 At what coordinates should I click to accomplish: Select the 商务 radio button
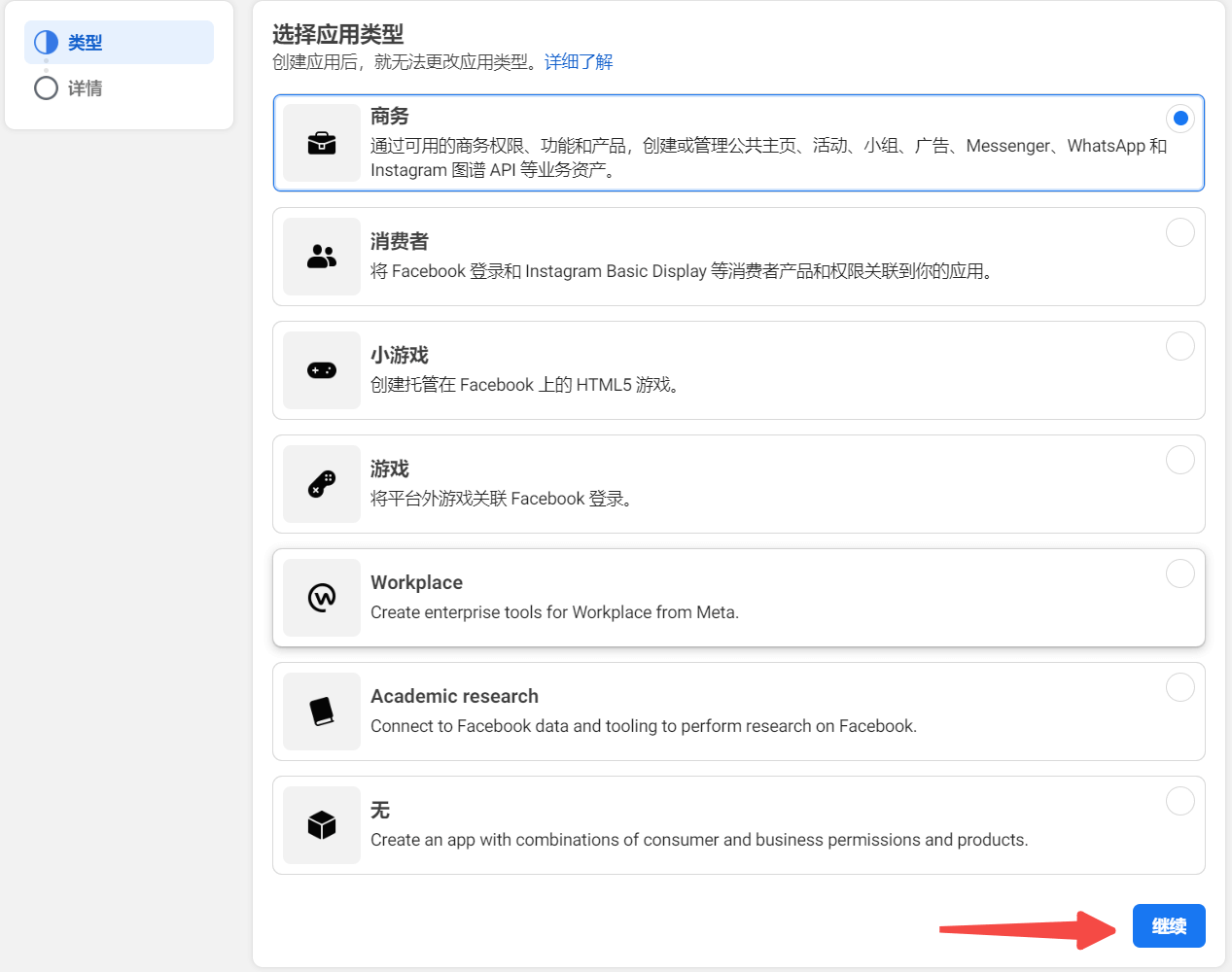point(1179,119)
